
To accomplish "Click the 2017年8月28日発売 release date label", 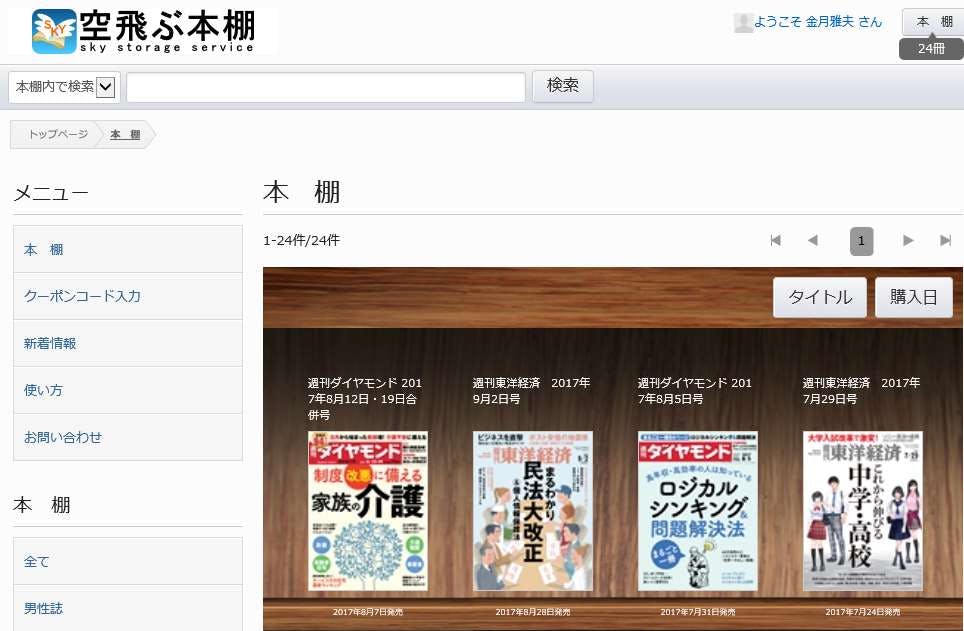I will 532,612.
